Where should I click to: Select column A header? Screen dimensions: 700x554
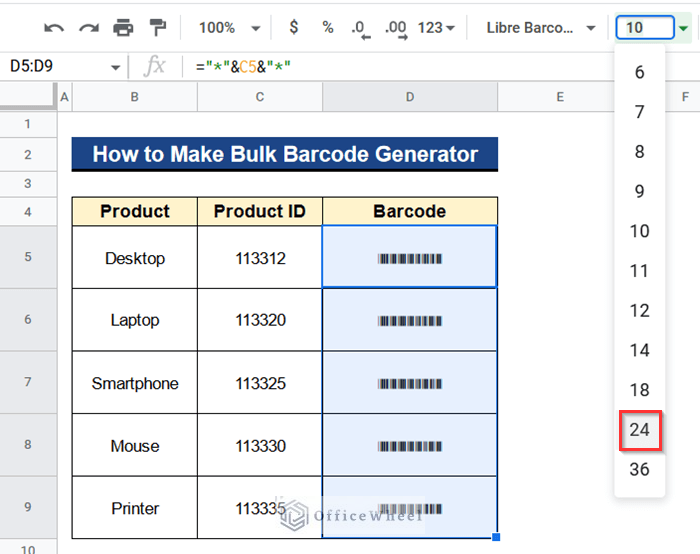point(65,97)
